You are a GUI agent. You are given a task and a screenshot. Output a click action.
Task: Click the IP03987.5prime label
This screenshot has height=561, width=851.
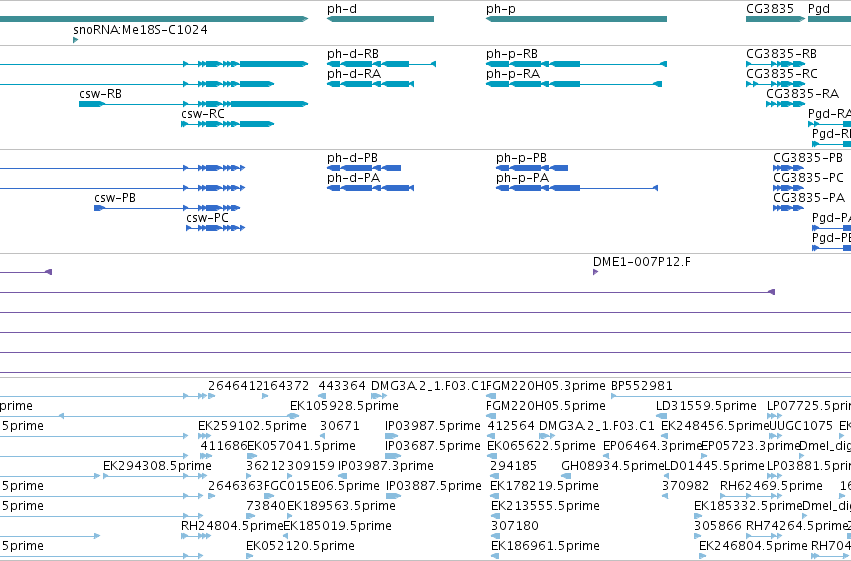(x=433, y=426)
